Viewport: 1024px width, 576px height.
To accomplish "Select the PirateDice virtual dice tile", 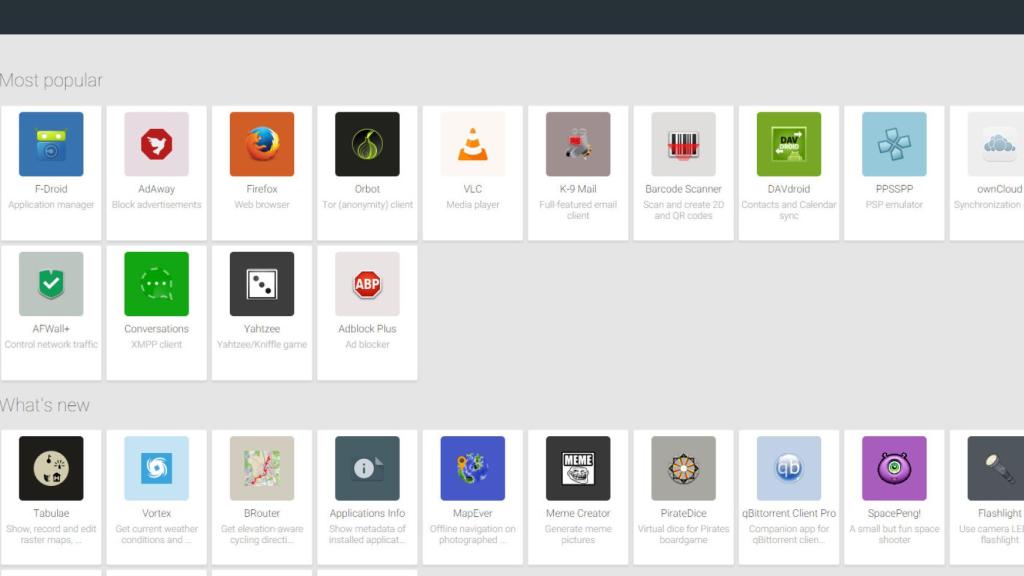I will (x=683, y=467).
